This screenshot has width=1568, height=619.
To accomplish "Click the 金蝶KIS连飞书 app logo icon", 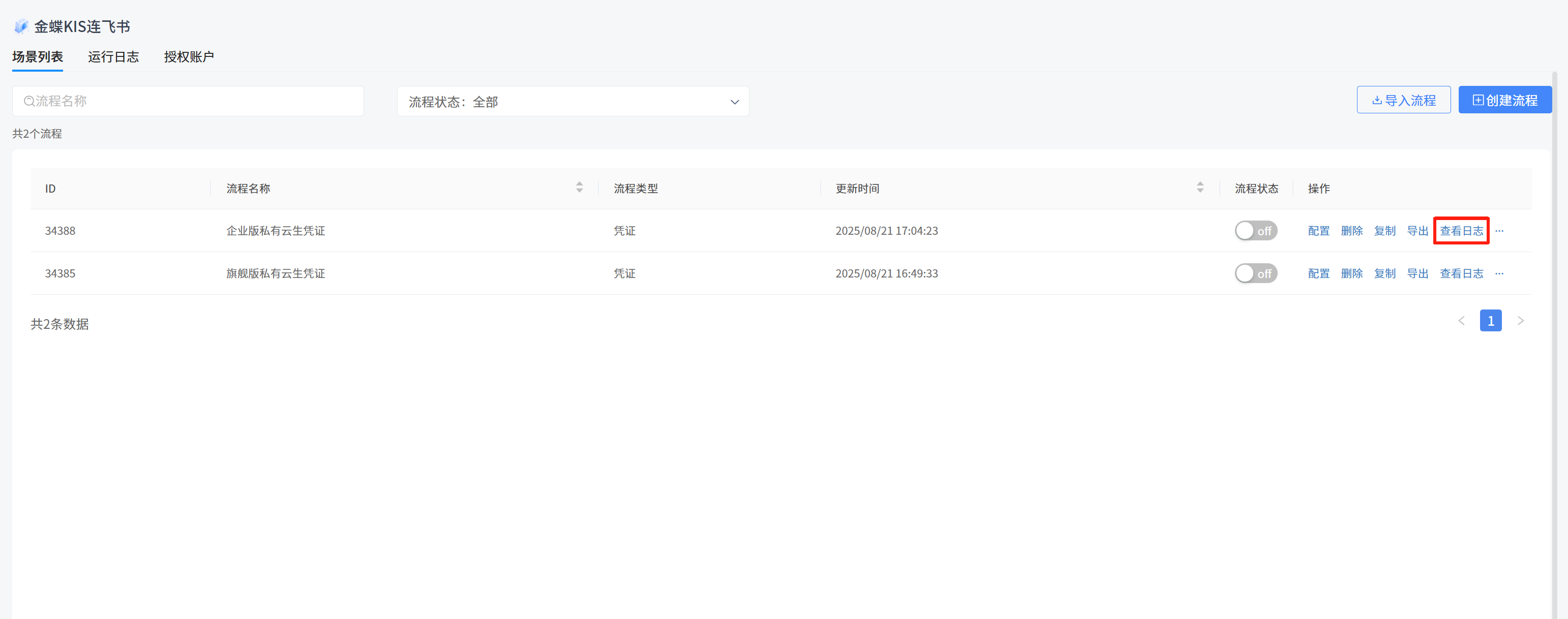I will (21, 26).
